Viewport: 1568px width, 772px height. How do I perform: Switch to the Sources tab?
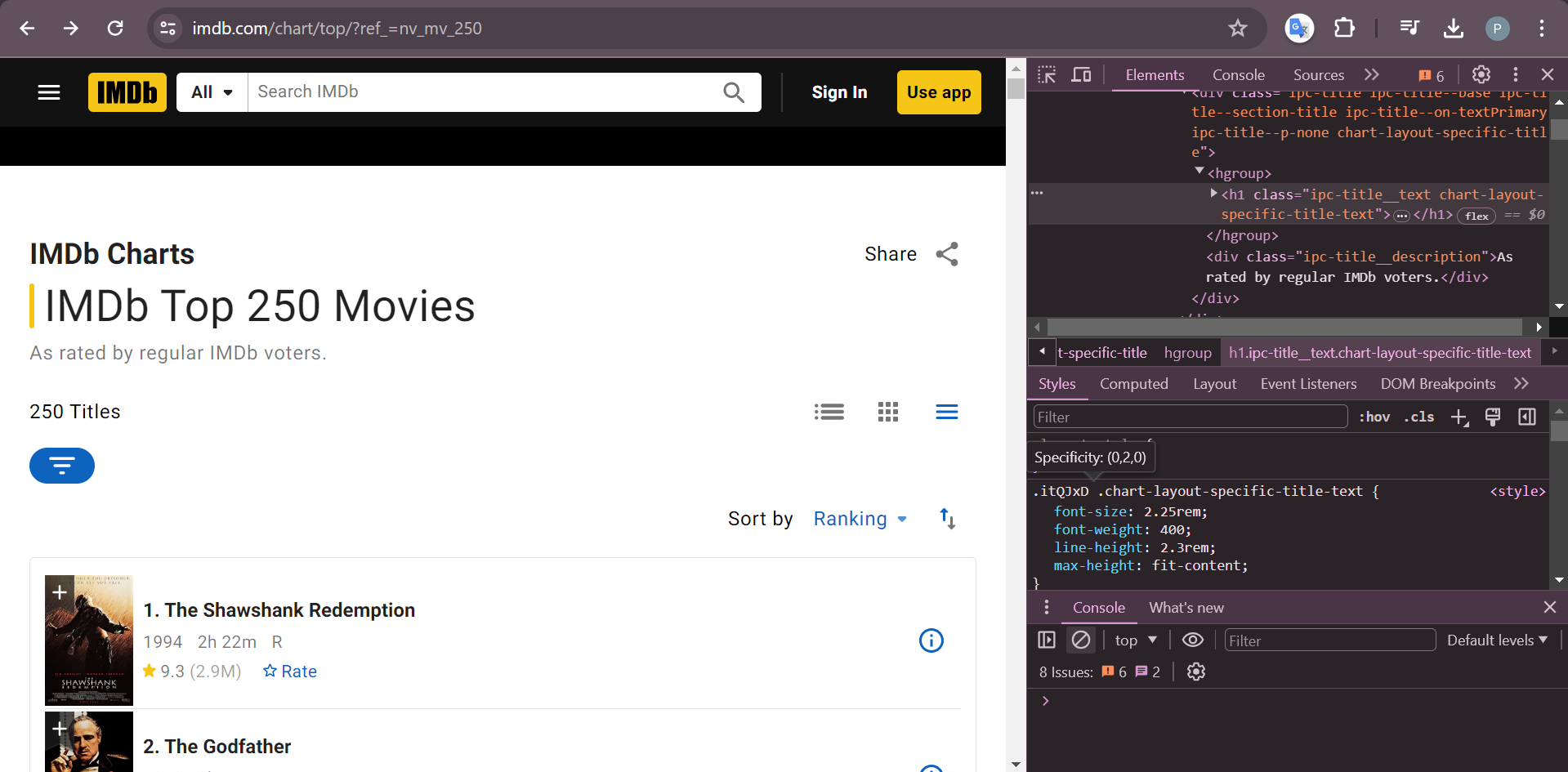coord(1319,75)
